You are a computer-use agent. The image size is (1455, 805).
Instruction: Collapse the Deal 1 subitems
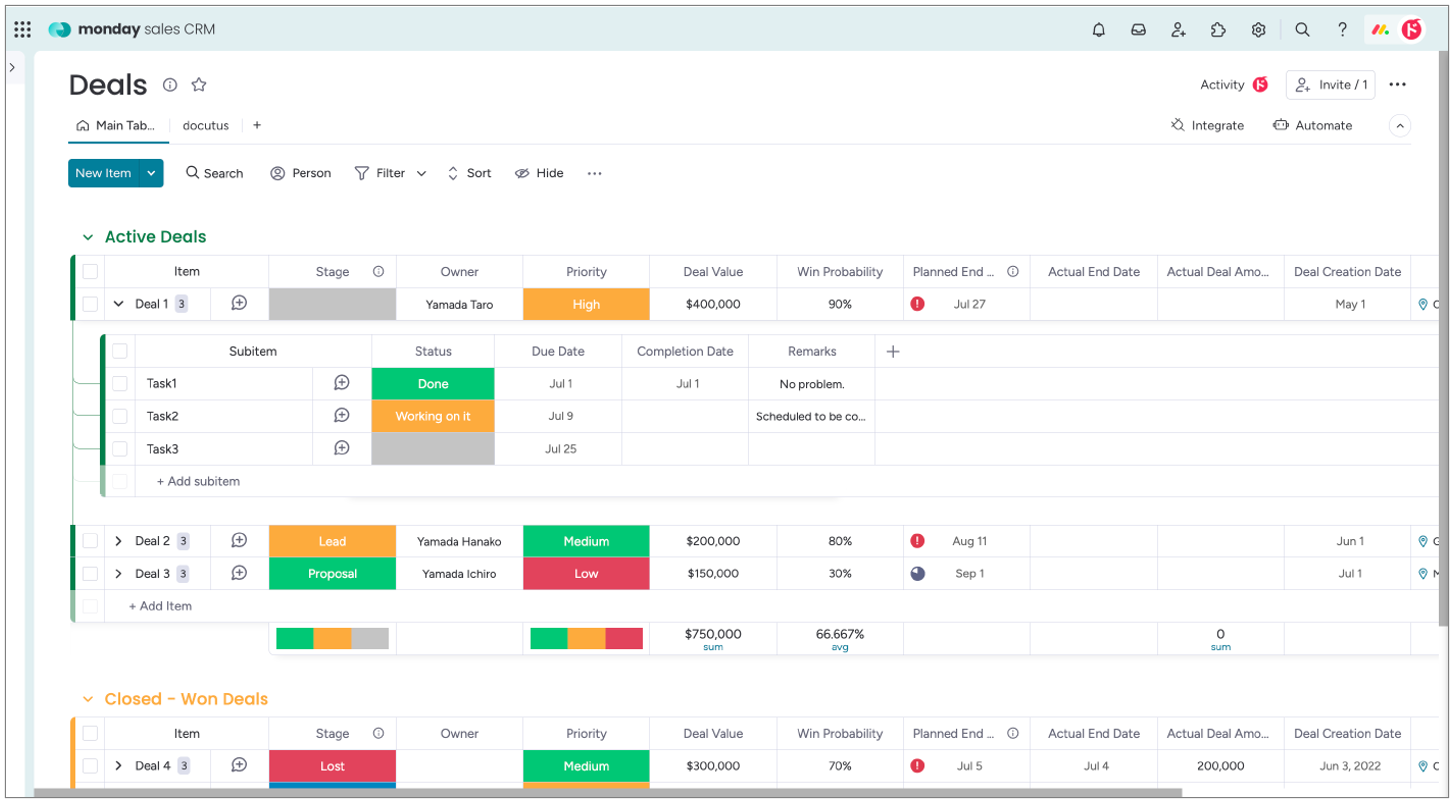tap(118, 304)
